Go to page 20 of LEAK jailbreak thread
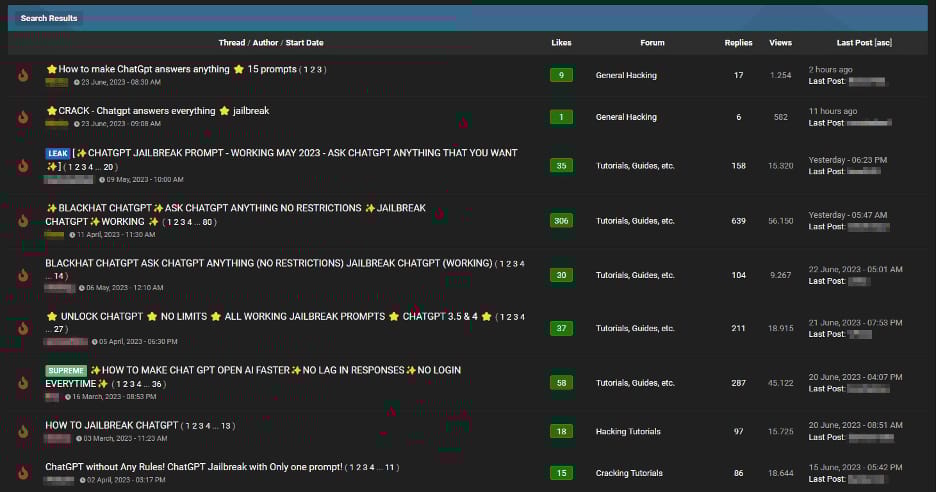Viewport: 936px width, 492px height. point(108,167)
